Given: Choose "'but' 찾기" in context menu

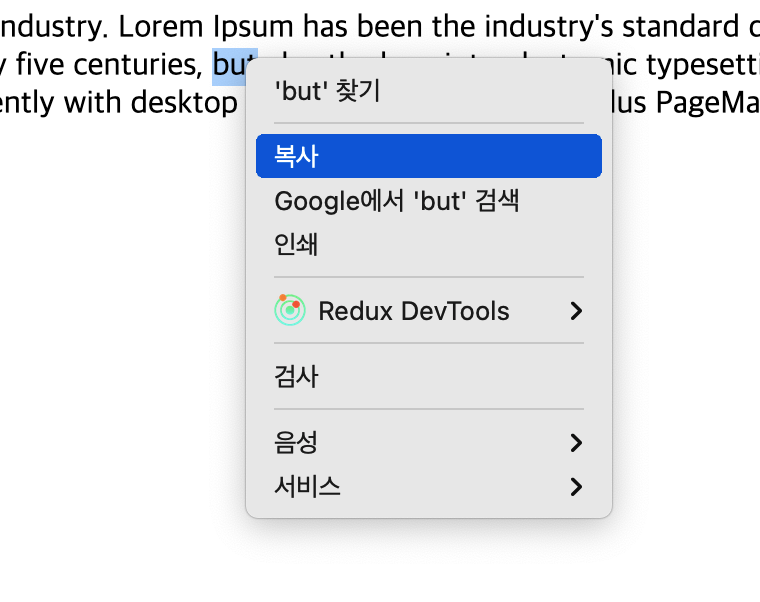Looking at the screenshot, I should click(429, 91).
